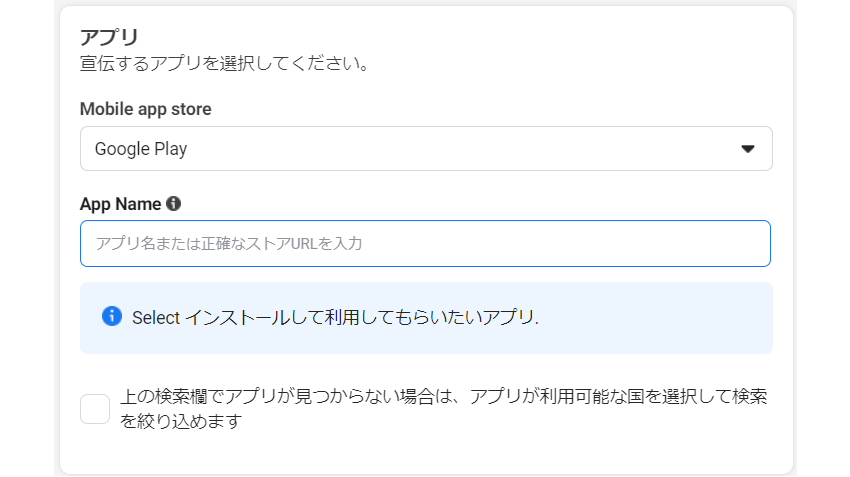The image size is (850, 477).
Task: Click the label text 上の検索欄でアプリが見つからない場合は
Action: tap(286, 397)
